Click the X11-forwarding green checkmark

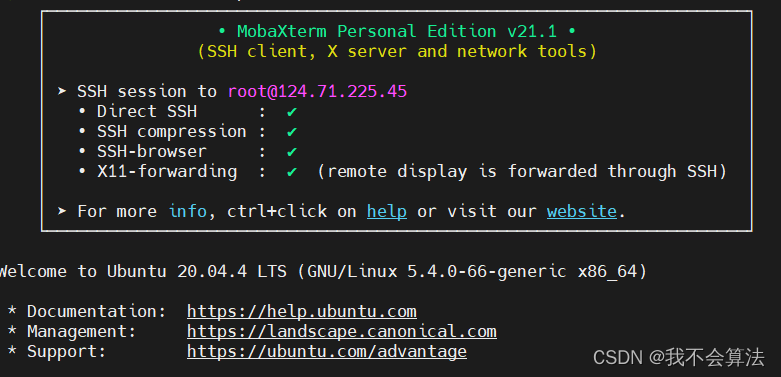click(x=292, y=172)
